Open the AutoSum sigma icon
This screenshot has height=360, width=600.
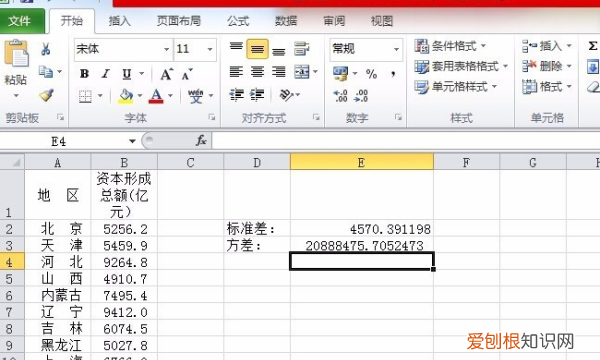point(592,46)
